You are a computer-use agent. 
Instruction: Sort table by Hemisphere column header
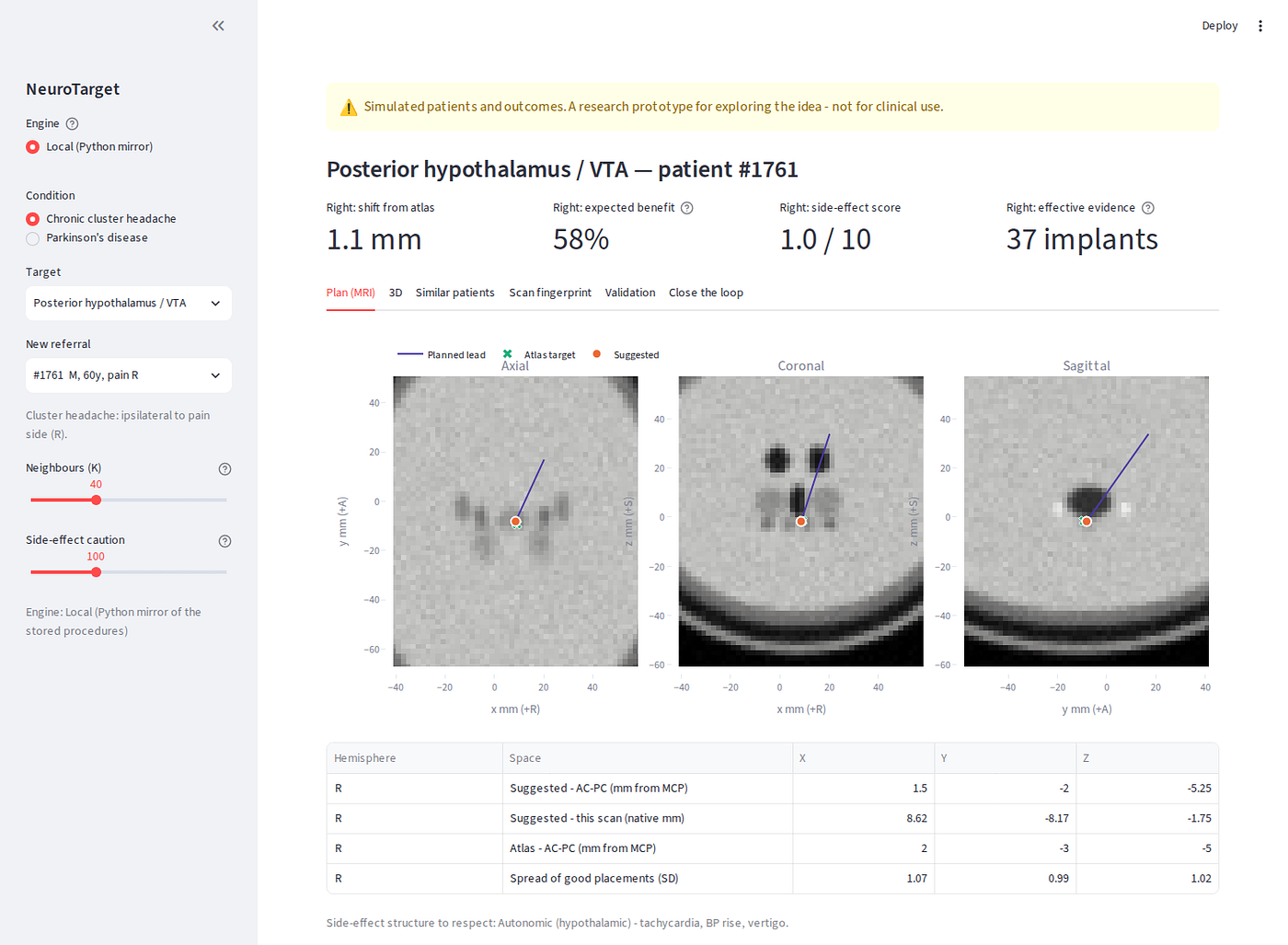pyautogui.click(x=414, y=758)
